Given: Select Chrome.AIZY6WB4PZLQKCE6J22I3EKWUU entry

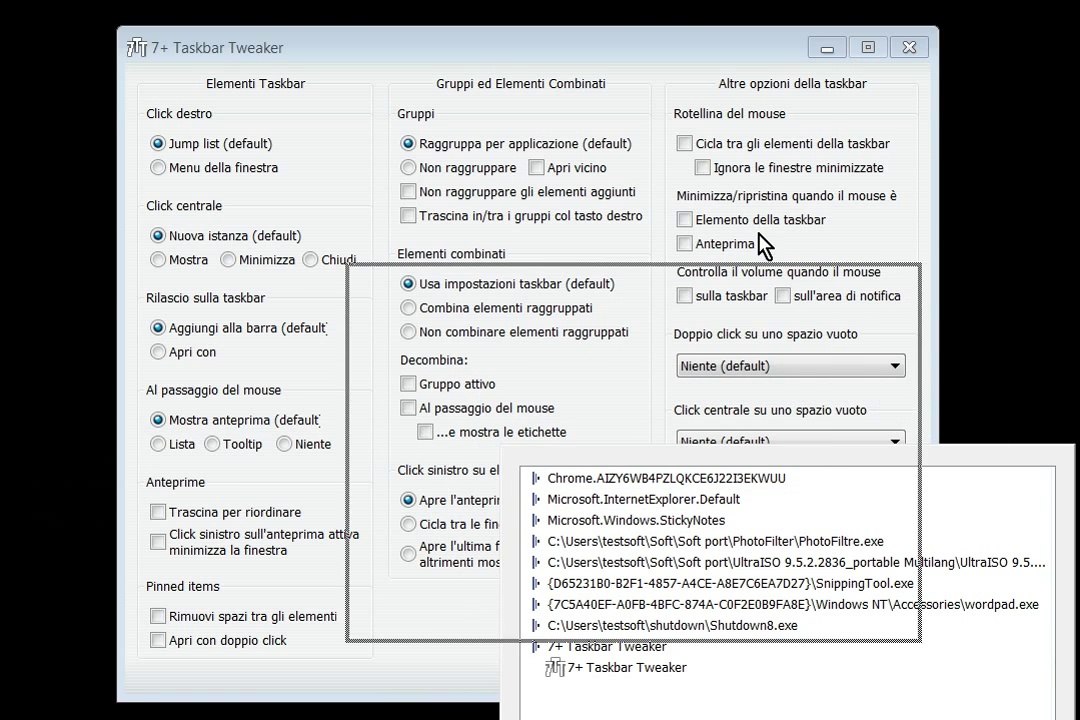Looking at the screenshot, I should coord(666,478).
